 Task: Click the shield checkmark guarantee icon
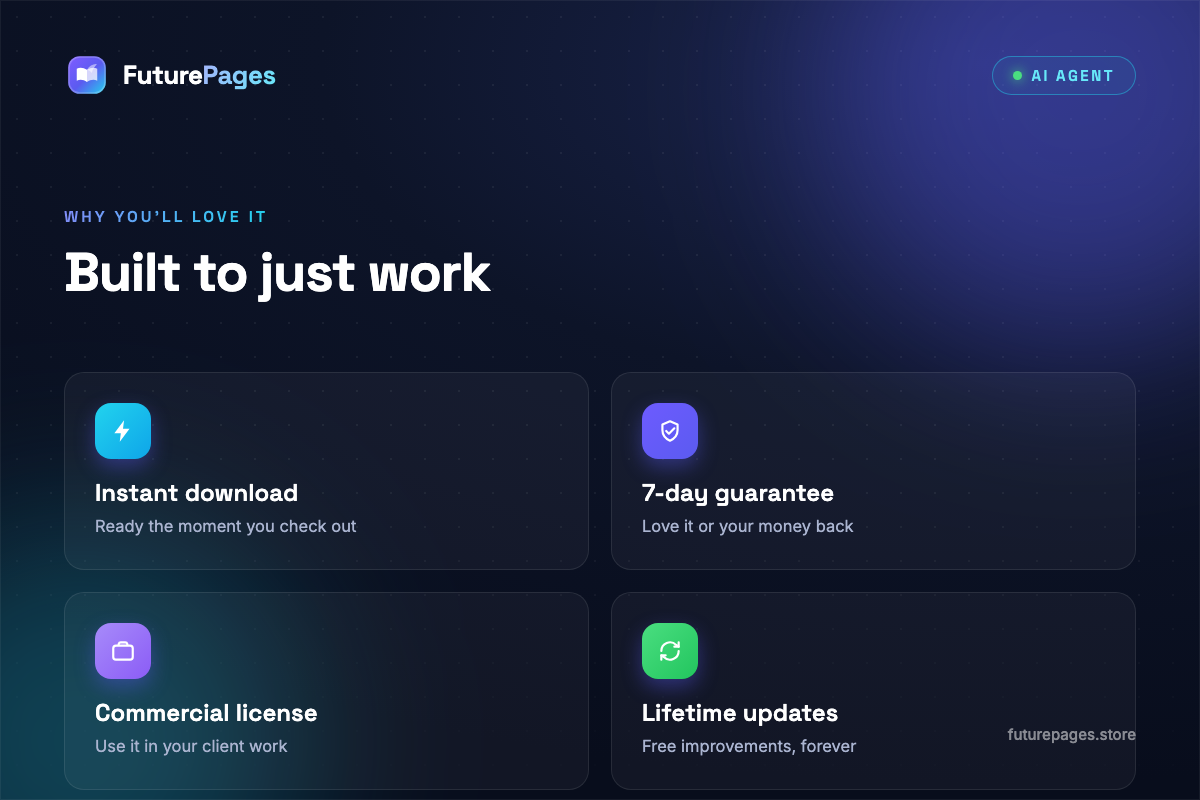[670, 431]
